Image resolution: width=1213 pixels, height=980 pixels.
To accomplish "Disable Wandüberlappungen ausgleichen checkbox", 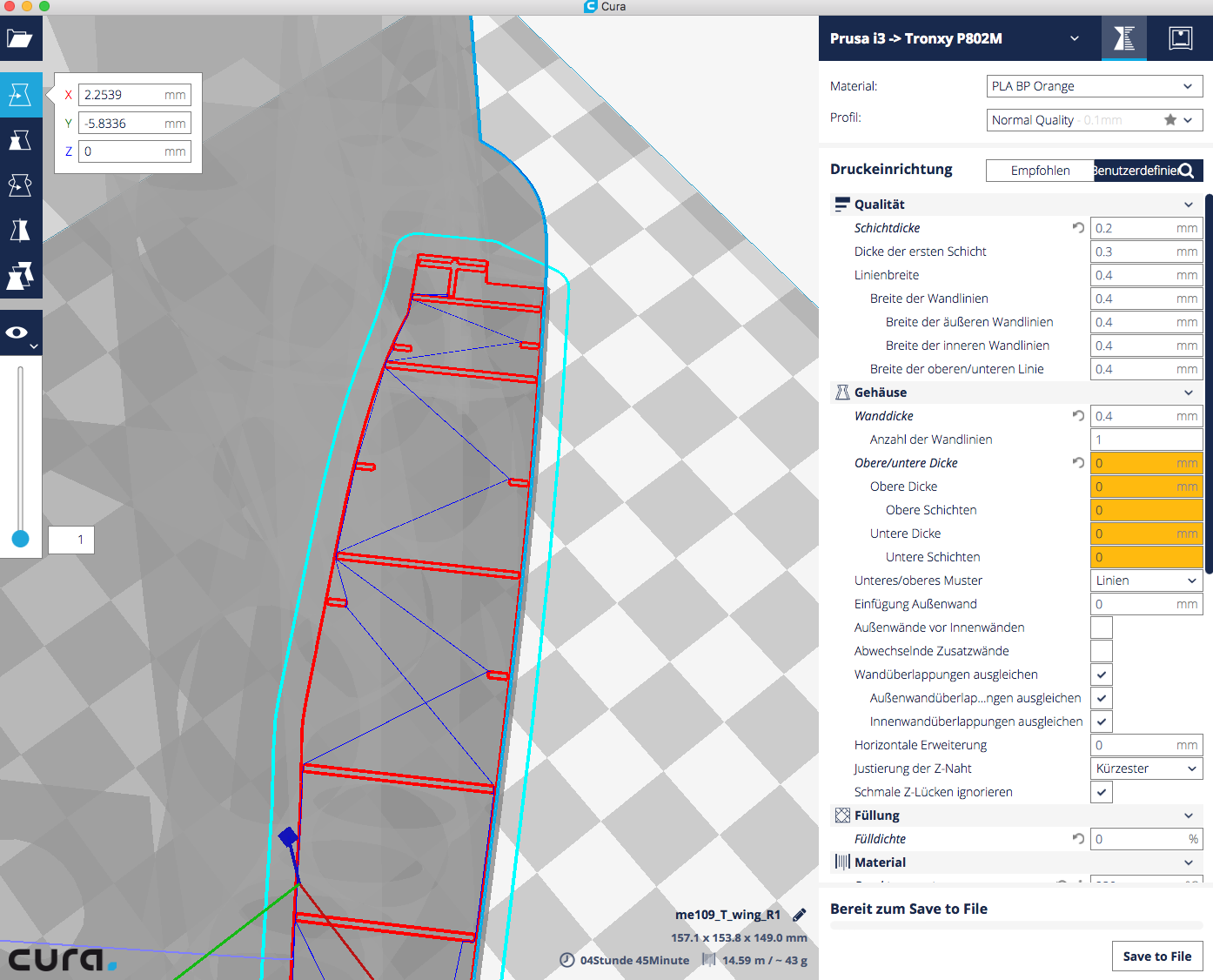I will click(x=1102, y=675).
